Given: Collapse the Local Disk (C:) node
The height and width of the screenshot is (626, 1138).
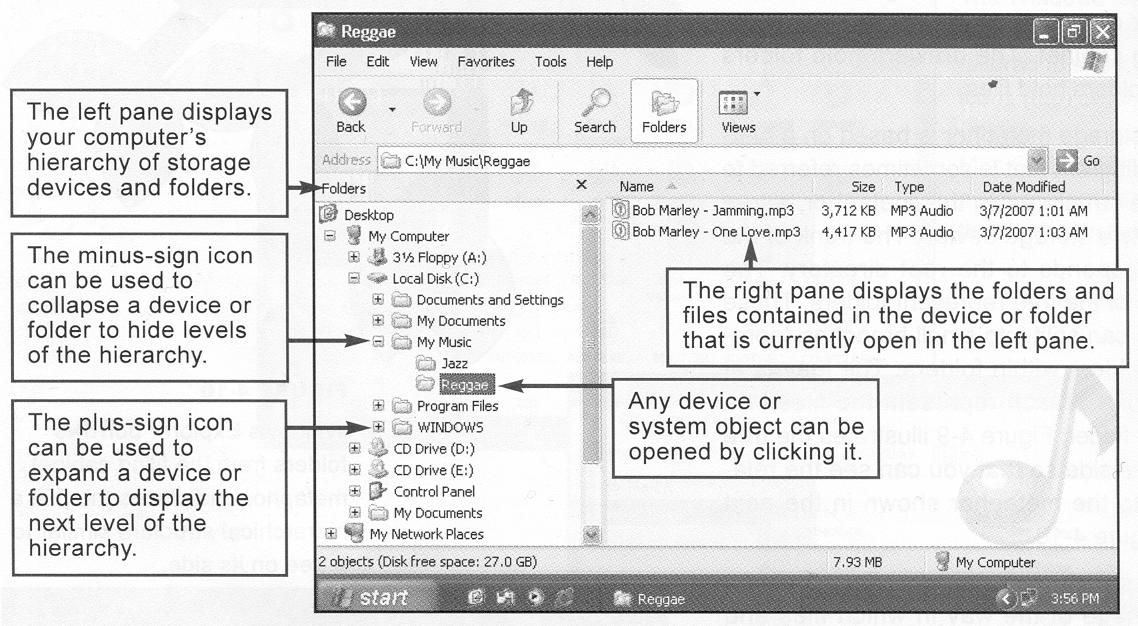Looking at the screenshot, I should pos(353,278).
